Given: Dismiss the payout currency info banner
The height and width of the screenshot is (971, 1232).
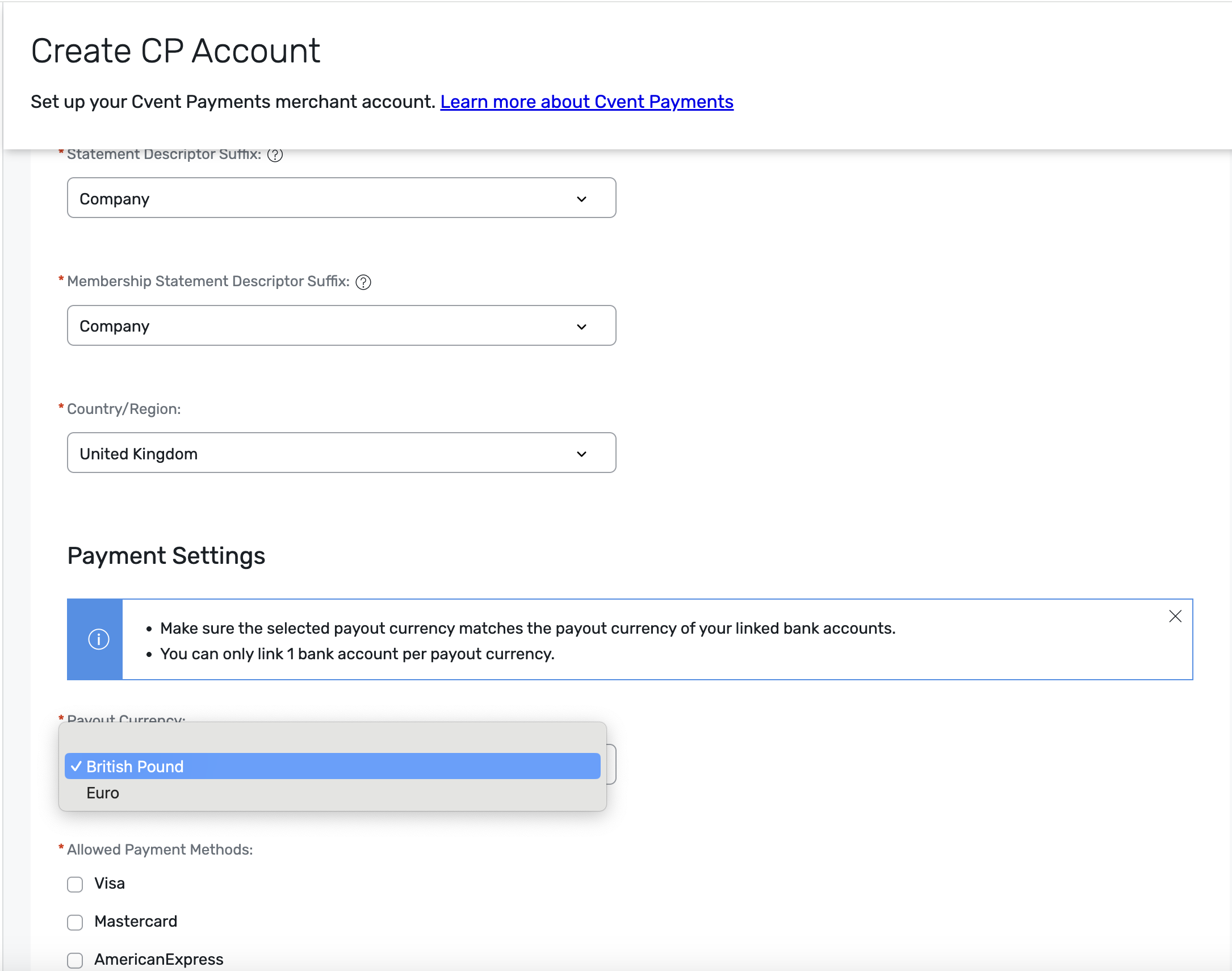Looking at the screenshot, I should 1175,616.
